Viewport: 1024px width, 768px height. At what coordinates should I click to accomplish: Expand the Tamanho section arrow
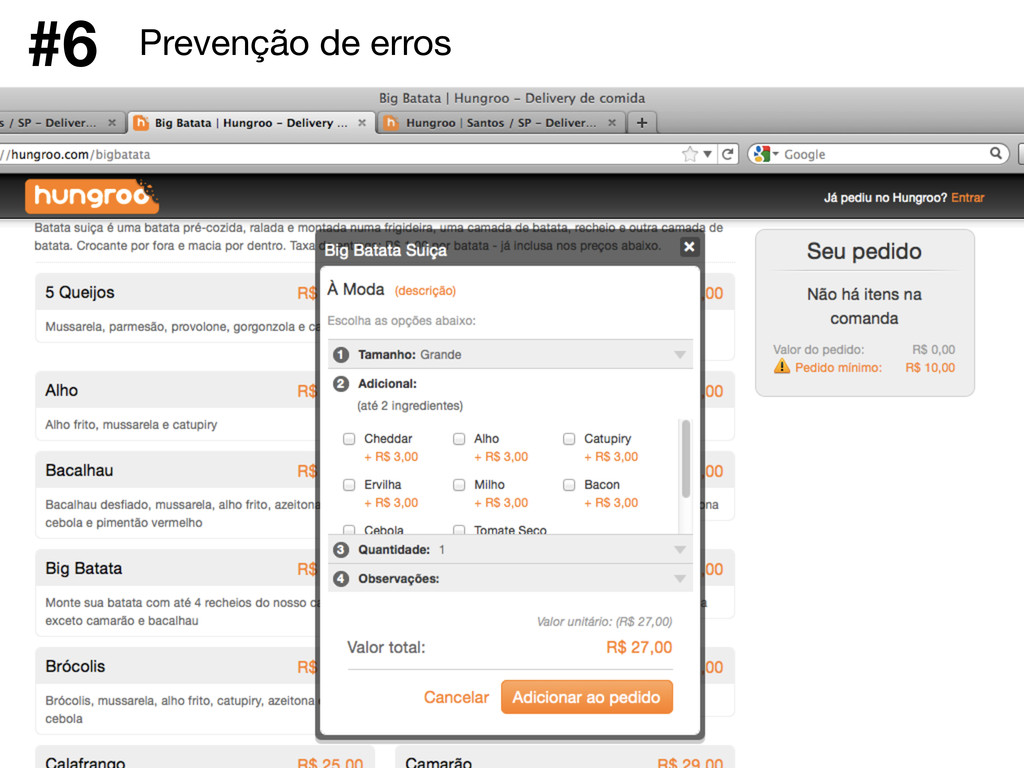coord(680,355)
